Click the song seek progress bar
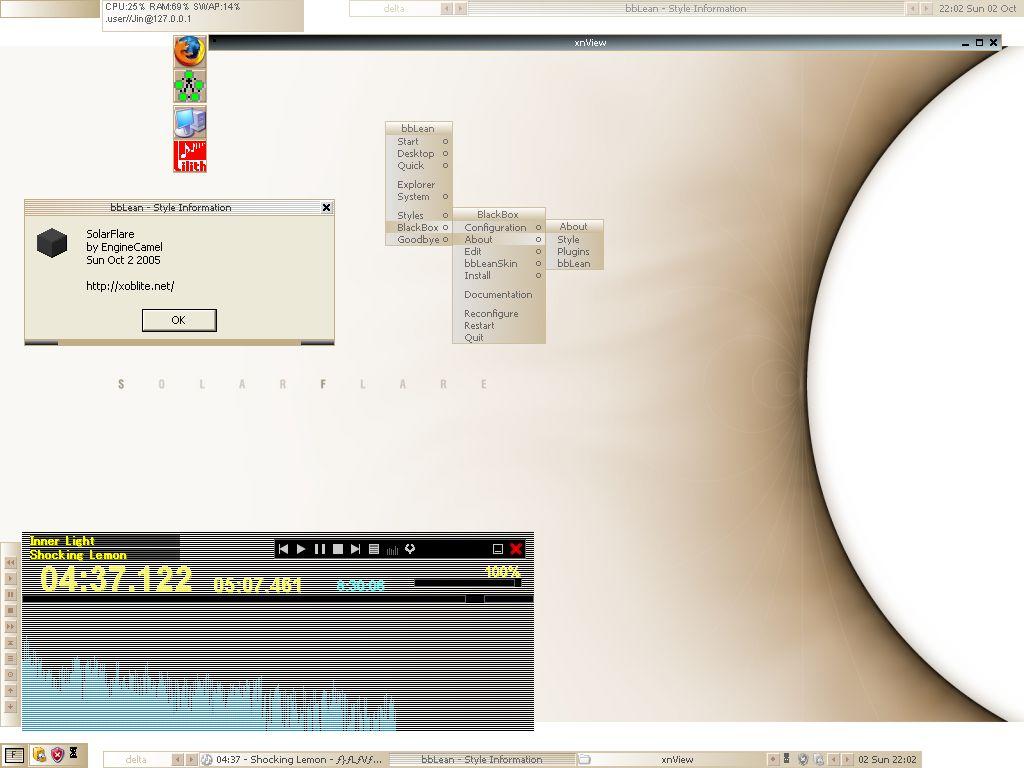The width and height of the screenshot is (1024, 768). coord(278,599)
